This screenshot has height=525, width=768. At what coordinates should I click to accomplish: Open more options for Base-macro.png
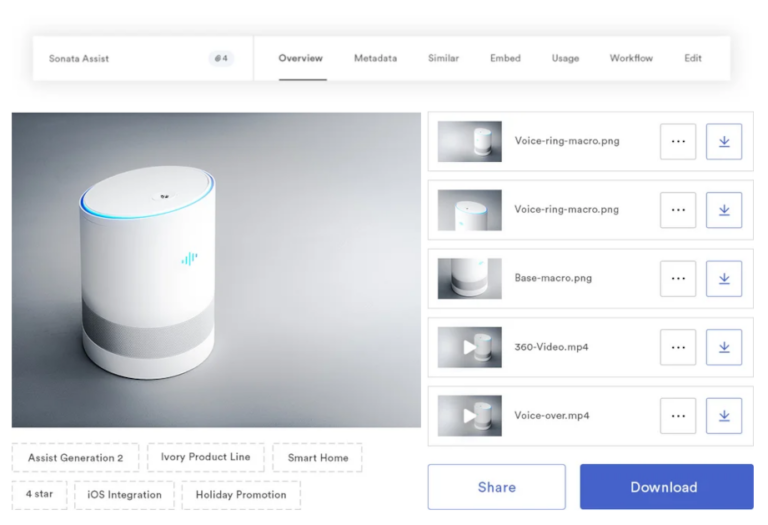[x=677, y=279]
